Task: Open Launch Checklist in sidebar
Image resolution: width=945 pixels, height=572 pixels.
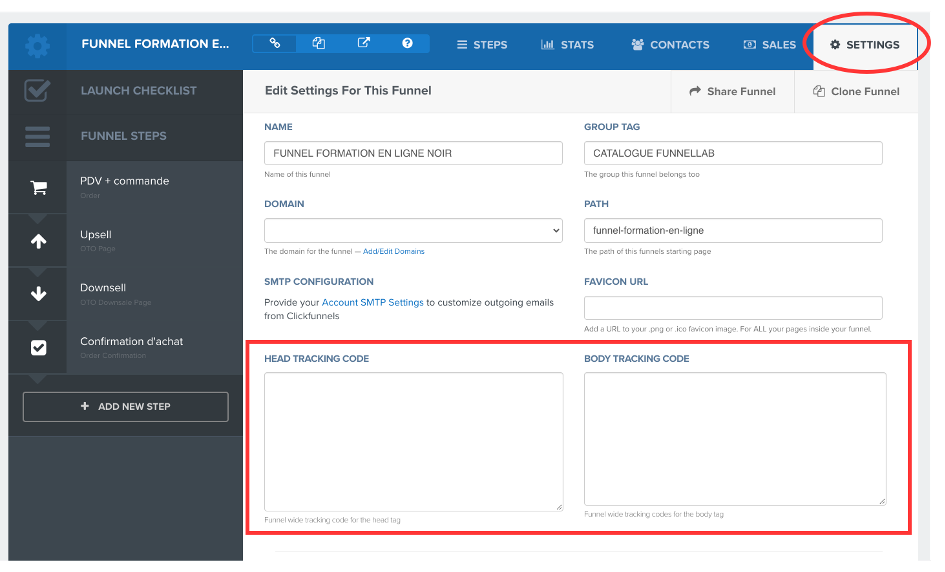Action: [139, 90]
